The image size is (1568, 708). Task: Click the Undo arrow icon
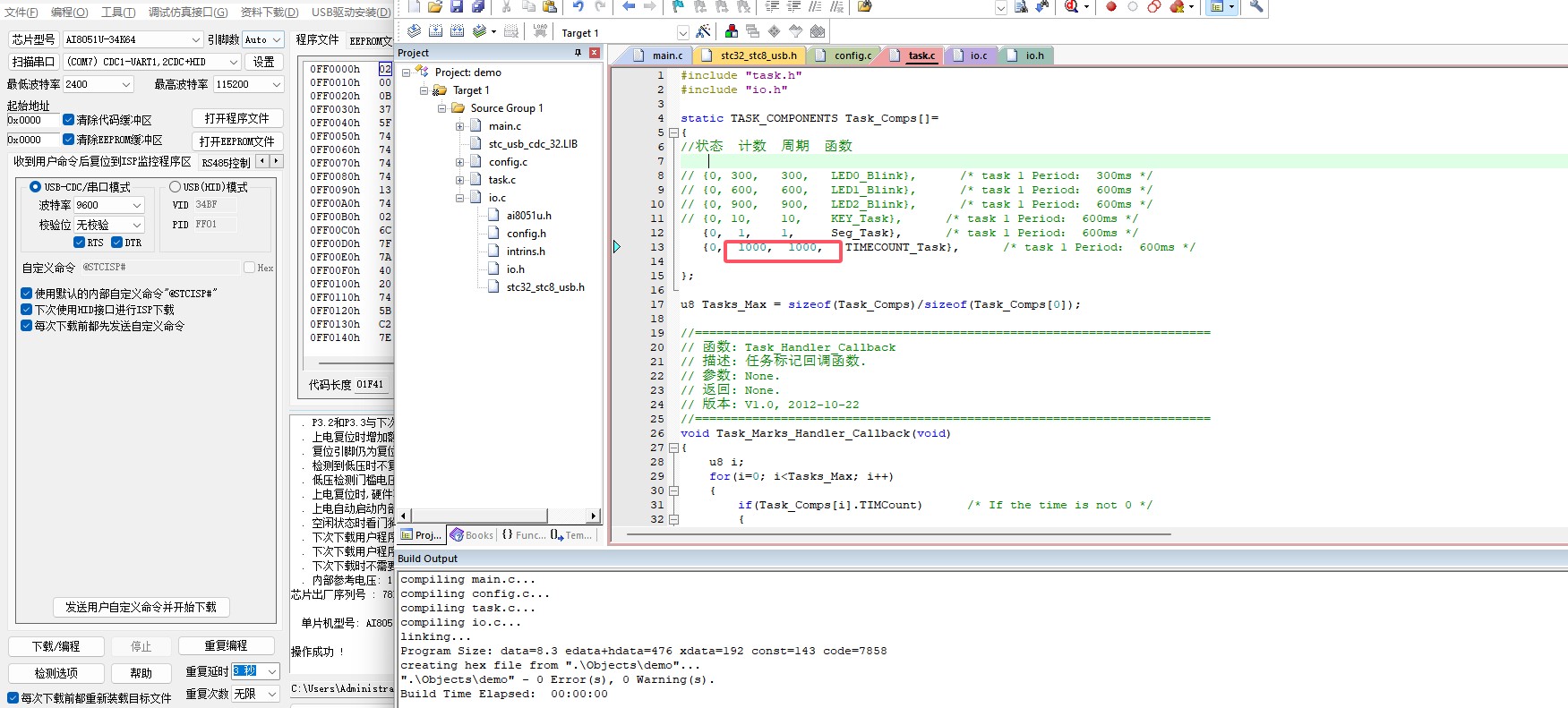click(578, 6)
